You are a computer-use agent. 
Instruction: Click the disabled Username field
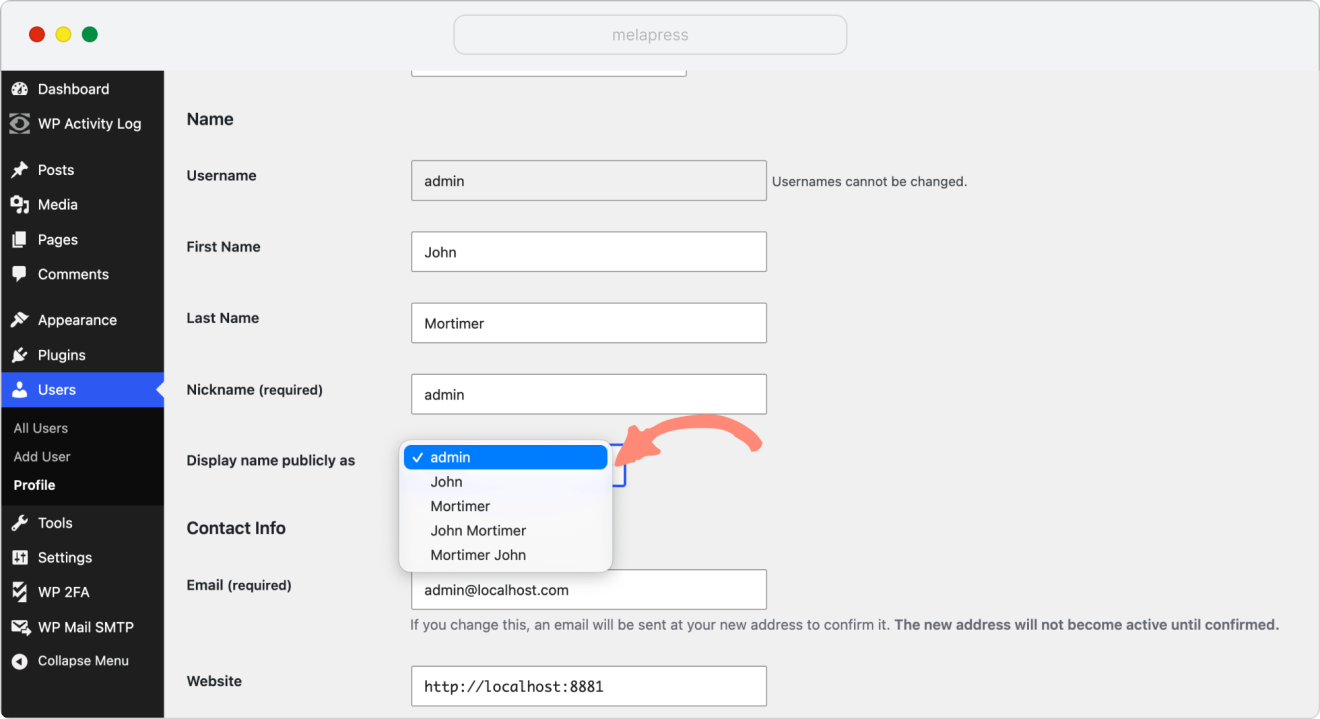click(589, 181)
